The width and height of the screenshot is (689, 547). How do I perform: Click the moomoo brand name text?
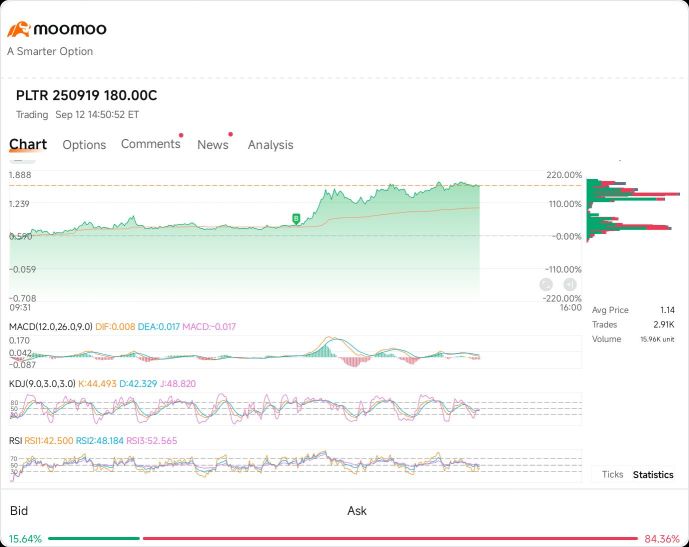pyautogui.click(x=70, y=29)
